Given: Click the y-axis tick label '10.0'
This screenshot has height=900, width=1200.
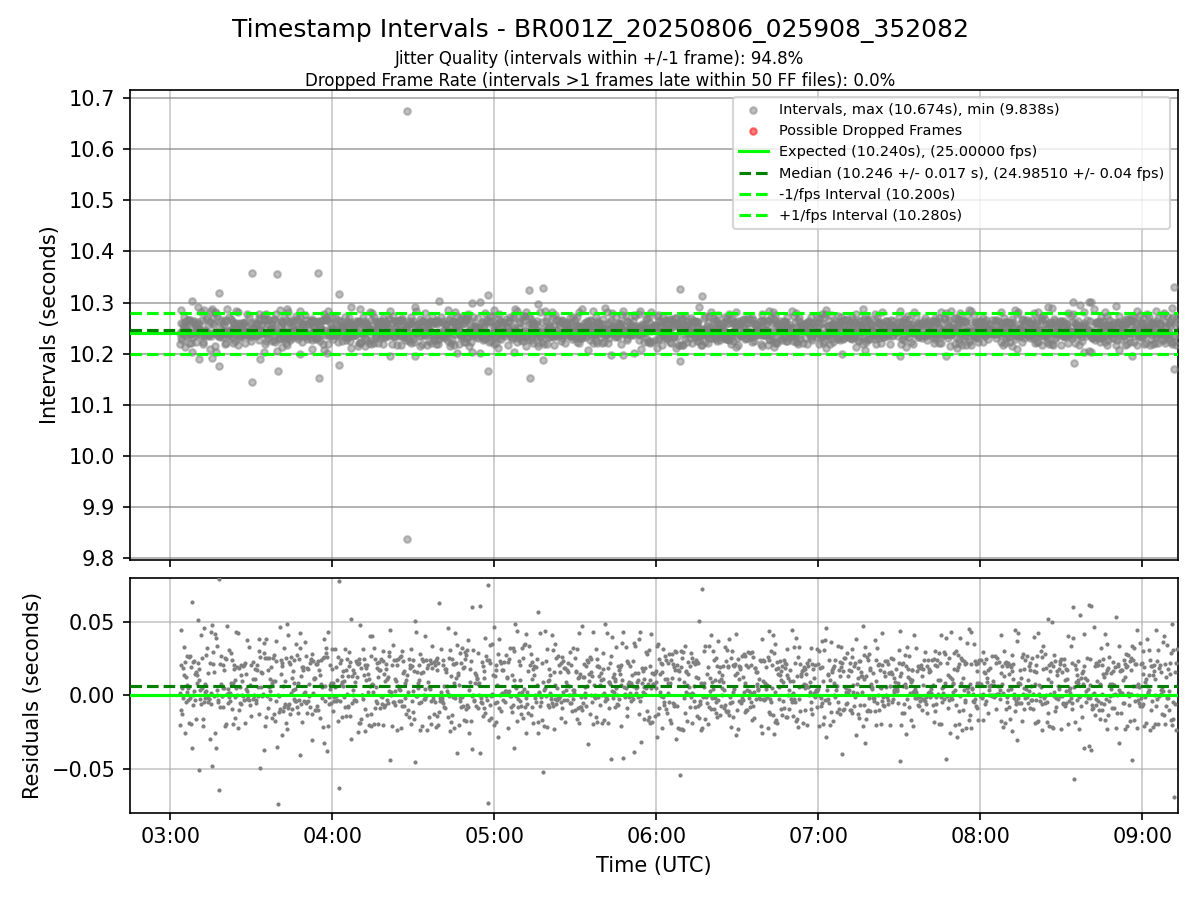Looking at the screenshot, I should tap(94, 456).
